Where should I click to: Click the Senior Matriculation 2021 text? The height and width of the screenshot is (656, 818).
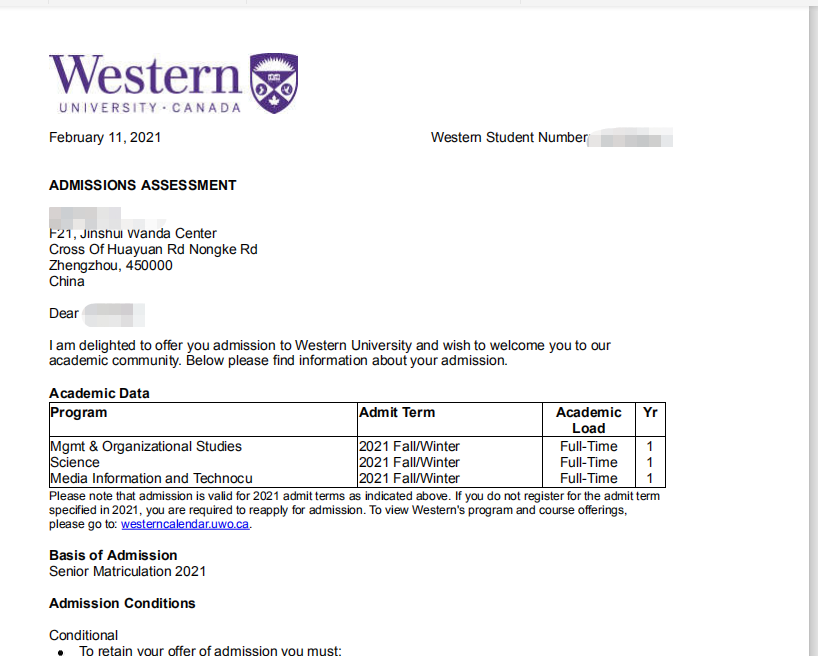tap(128, 571)
